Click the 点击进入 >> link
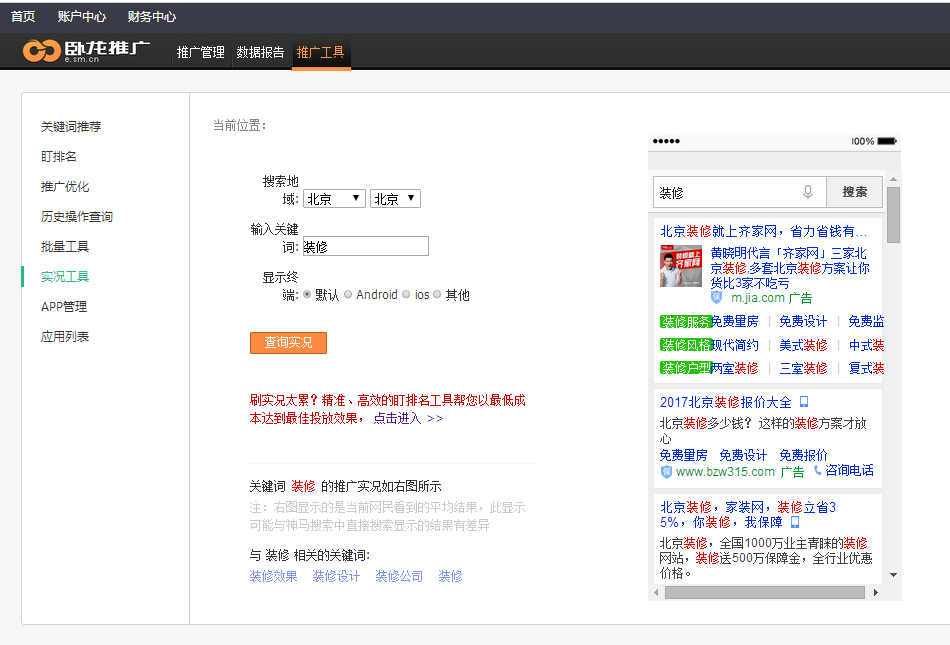The width and height of the screenshot is (950, 645). pos(408,418)
